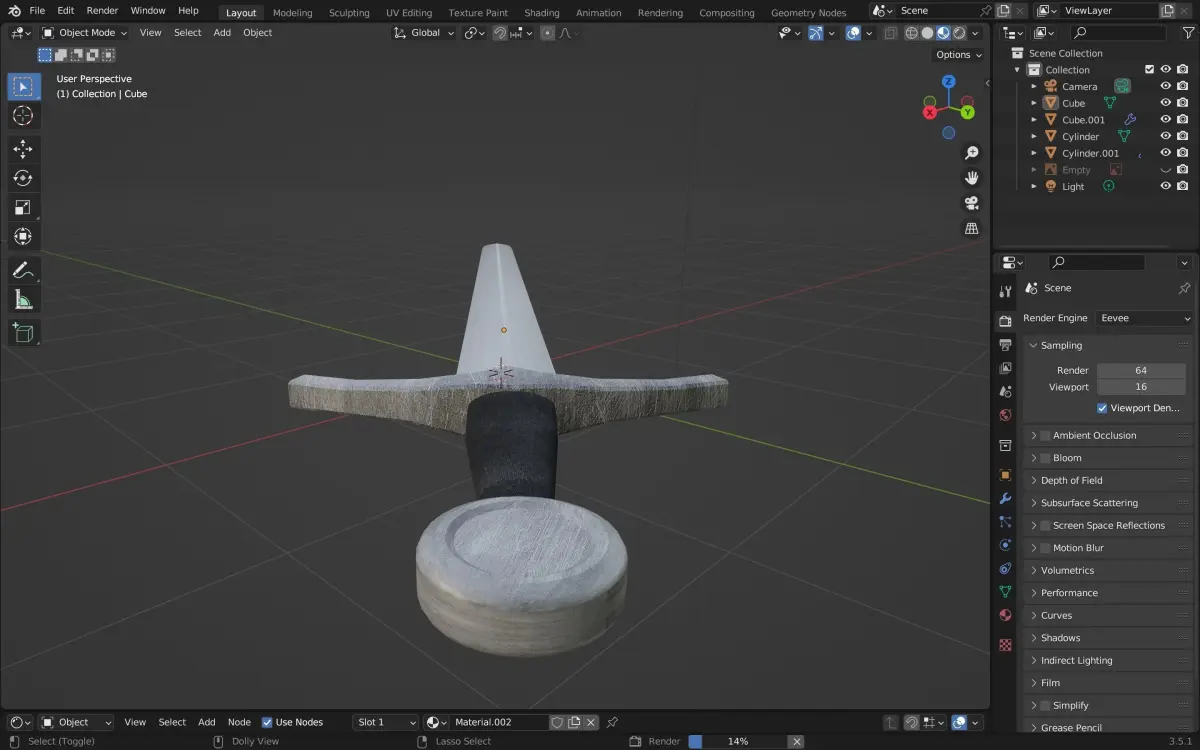This screenshot has height=750, width=1200.
Task: Open the Slot 1 dropdown
Action: pyautogui.click(x=386, y=722)
